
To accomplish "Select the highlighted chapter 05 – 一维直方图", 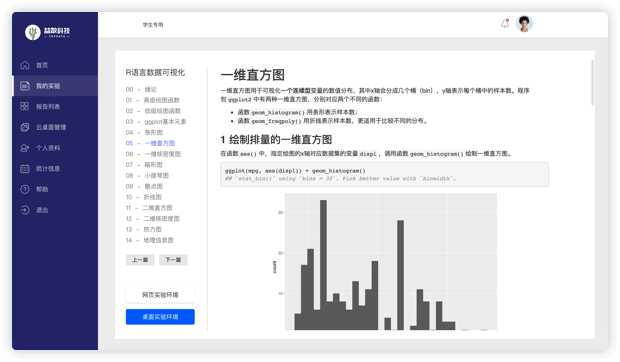I will [x=150, y=143].
